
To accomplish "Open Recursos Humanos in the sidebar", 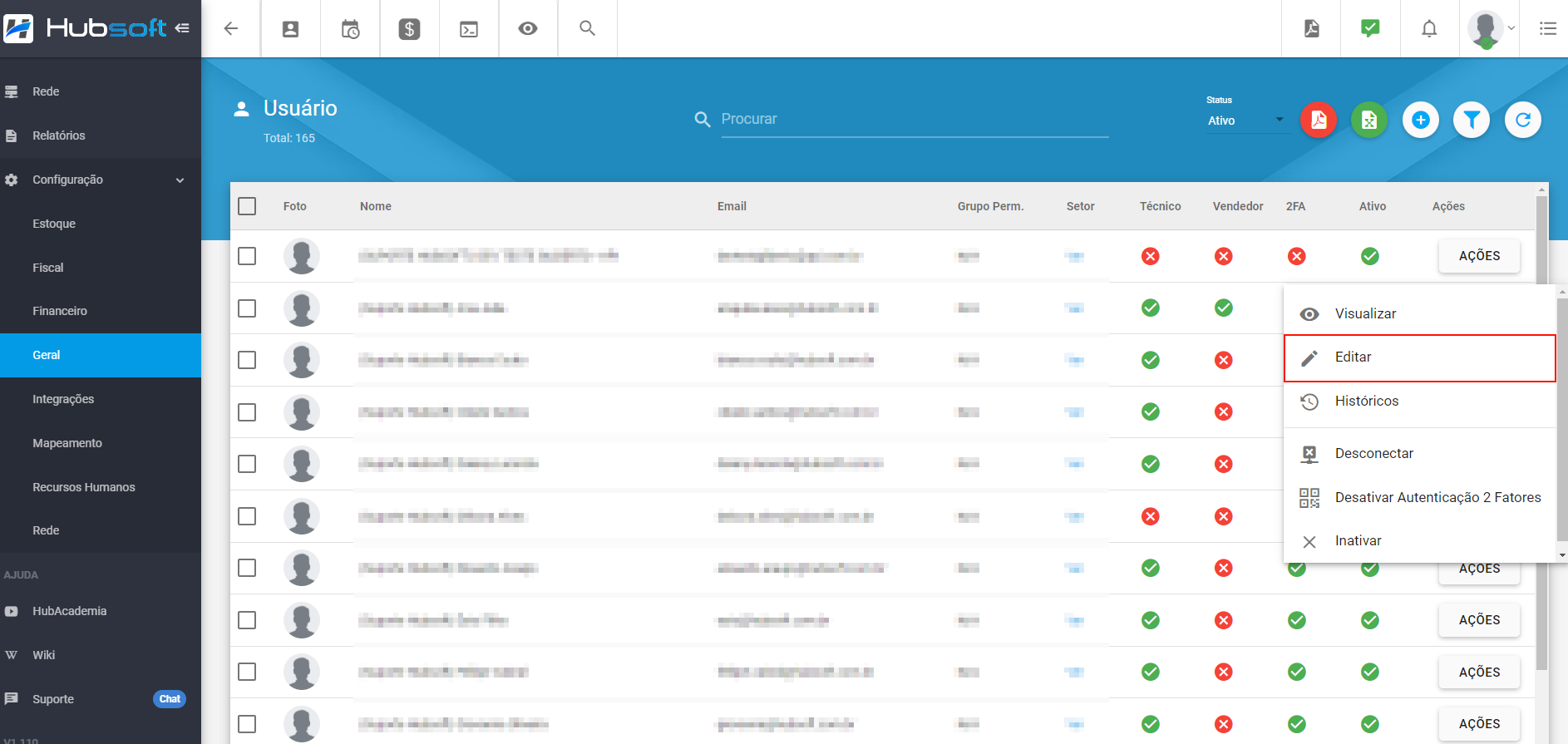I will pyautogui.click(x=101, y=487).
